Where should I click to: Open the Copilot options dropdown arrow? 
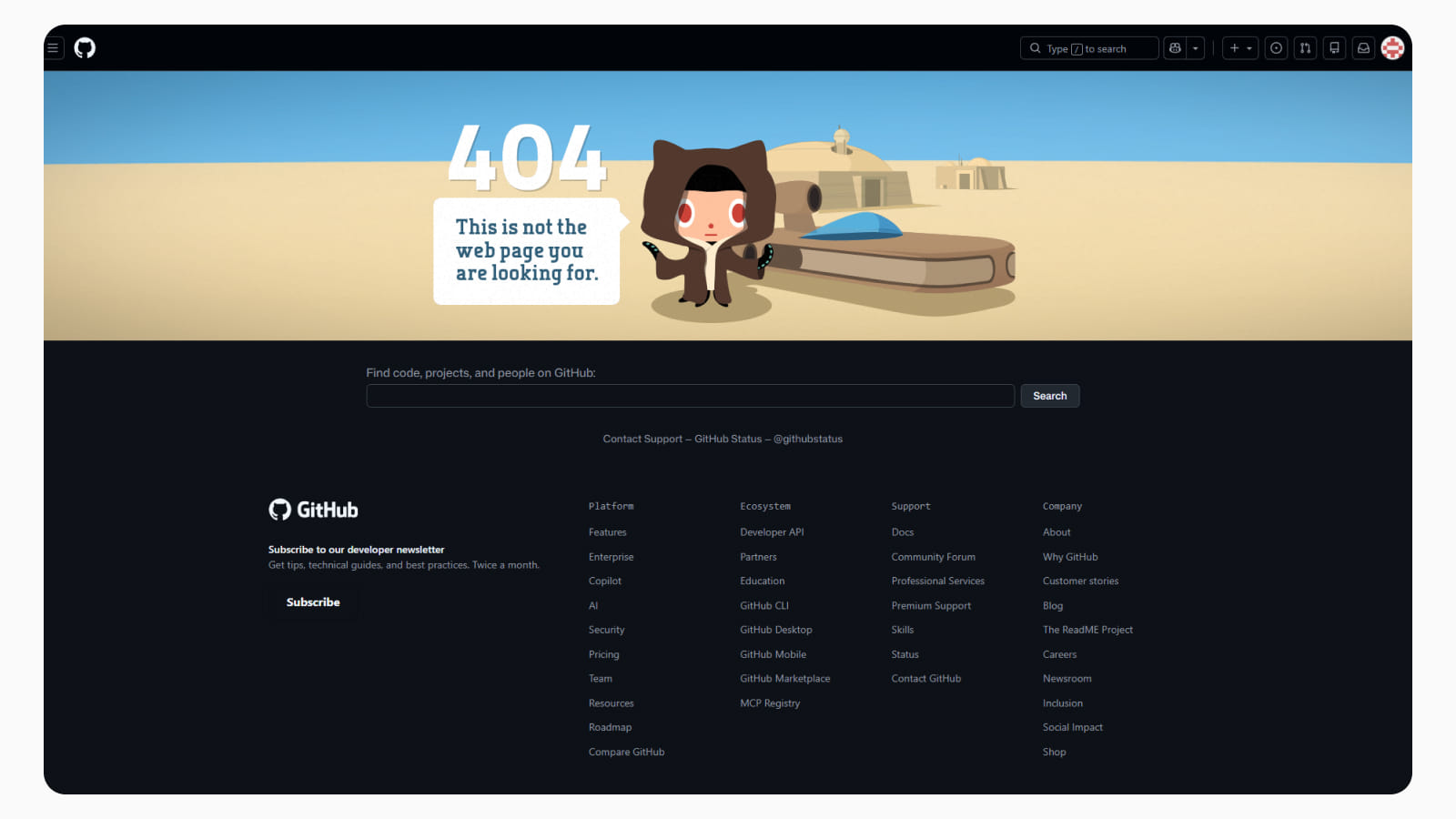pyautogui.click(x=1195, y=47)
